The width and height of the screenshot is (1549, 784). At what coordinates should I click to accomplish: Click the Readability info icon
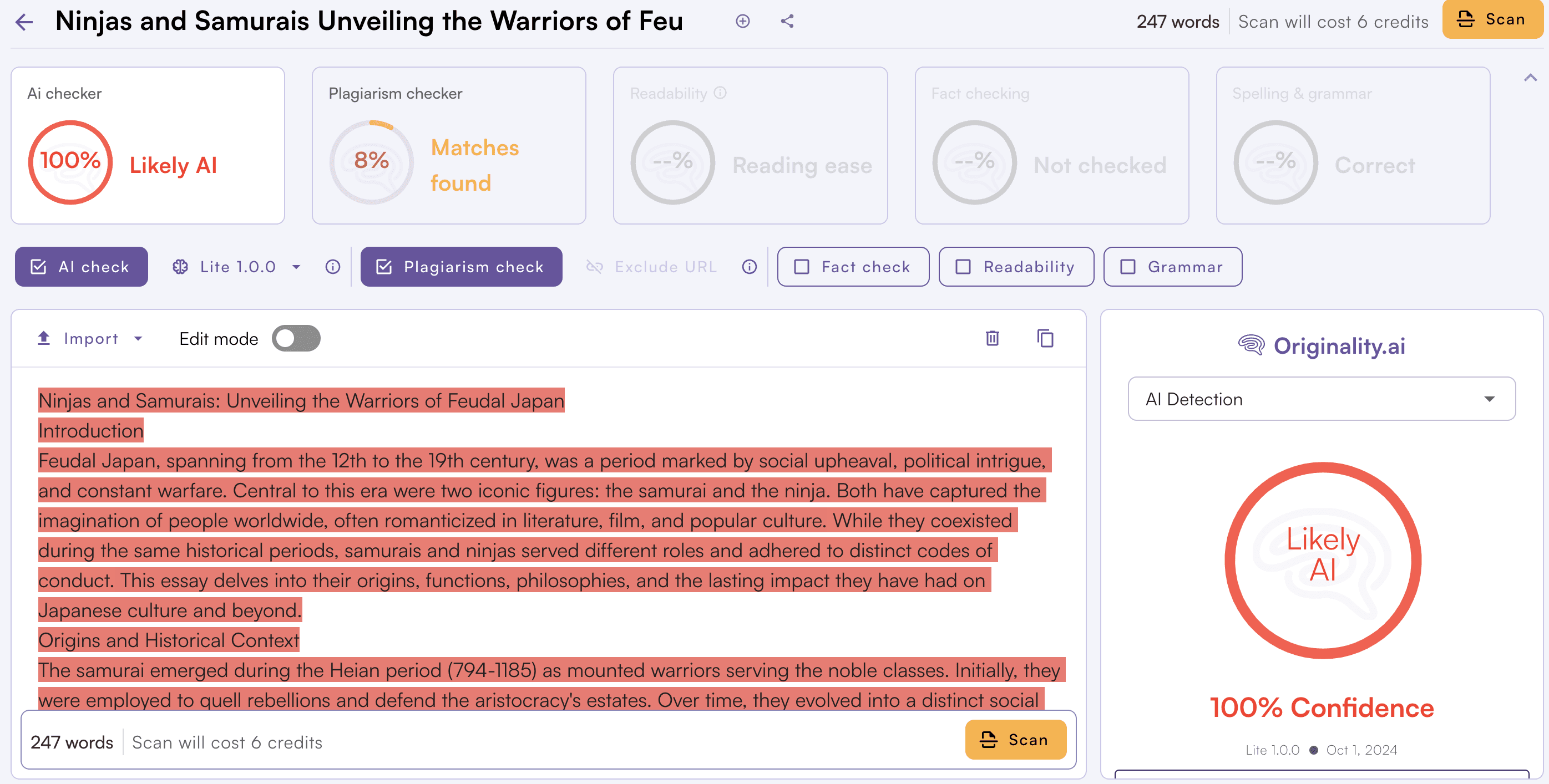pyautogui.click(x=720, y=93)
